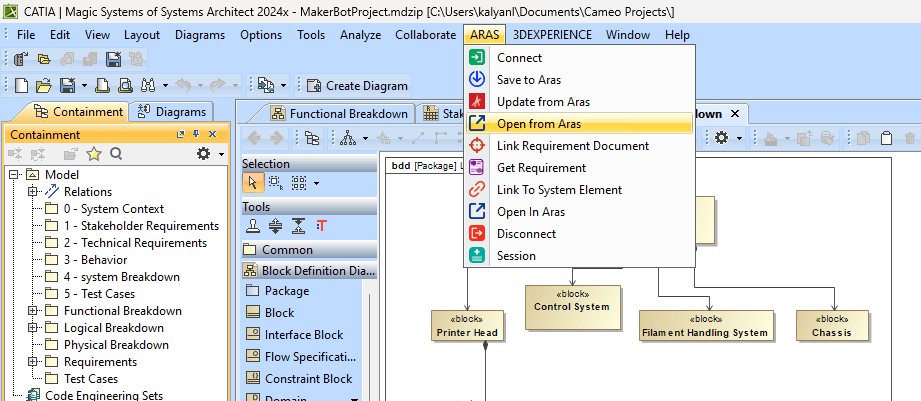Close the active diagram tab with X

click(735, 113)
